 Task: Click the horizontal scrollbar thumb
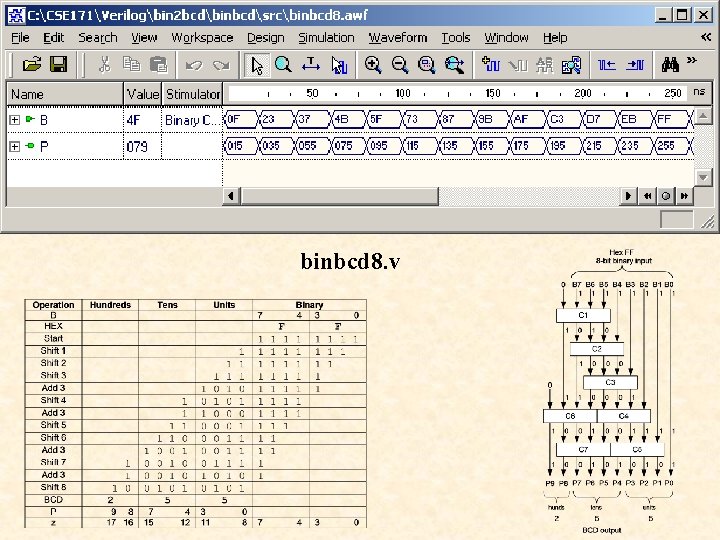(340, 196)
